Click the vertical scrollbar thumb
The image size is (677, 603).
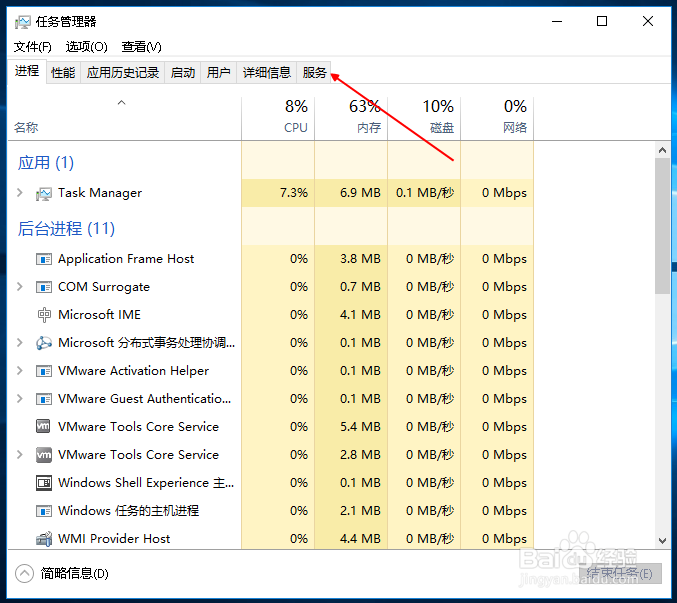tap(662, 226)
